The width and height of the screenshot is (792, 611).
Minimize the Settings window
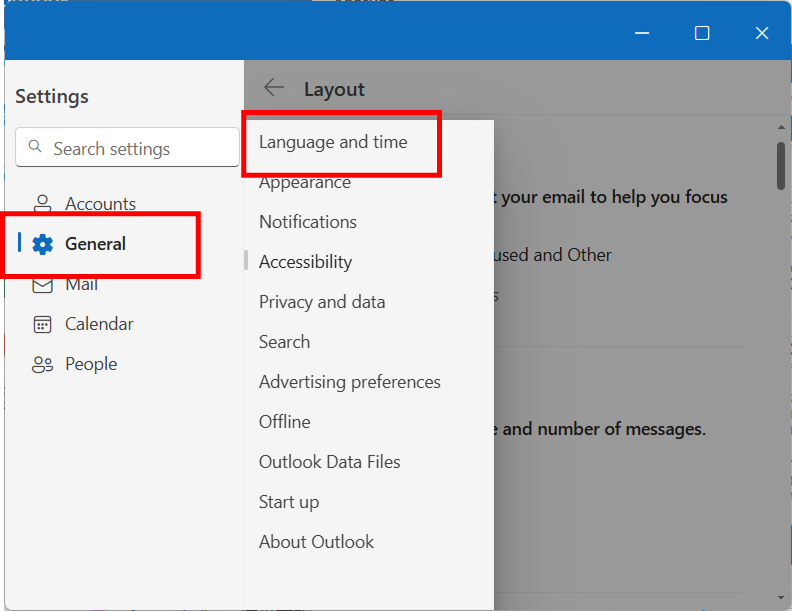[642, 33]
